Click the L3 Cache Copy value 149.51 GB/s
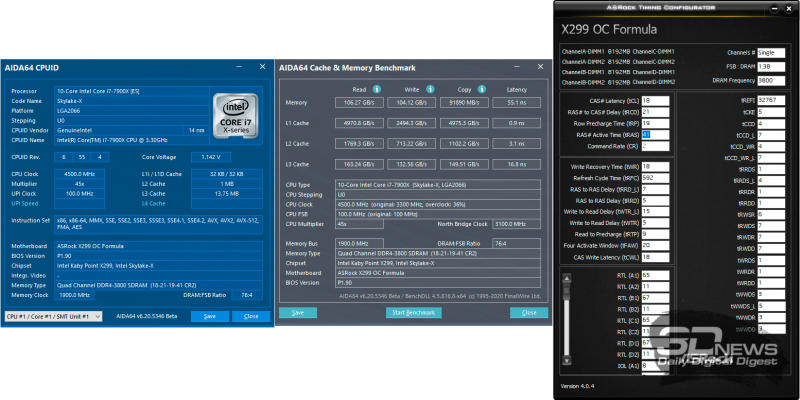Image resolution: width=800 pixels, height=400 pixels. point(464,164)
